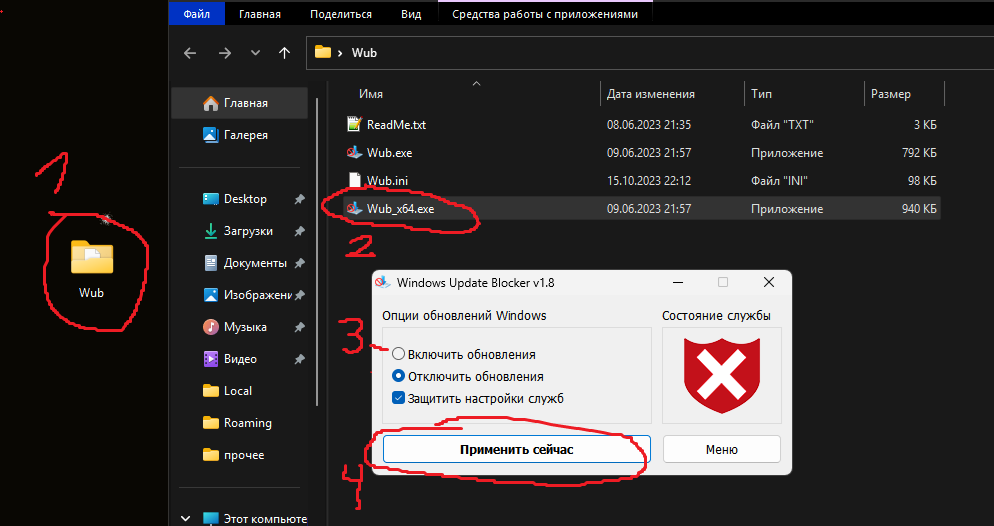This screenshot has width=994, height=526.
Task: Expand the recent locations chevron dropdown
Action: click(x=255, y=53)
